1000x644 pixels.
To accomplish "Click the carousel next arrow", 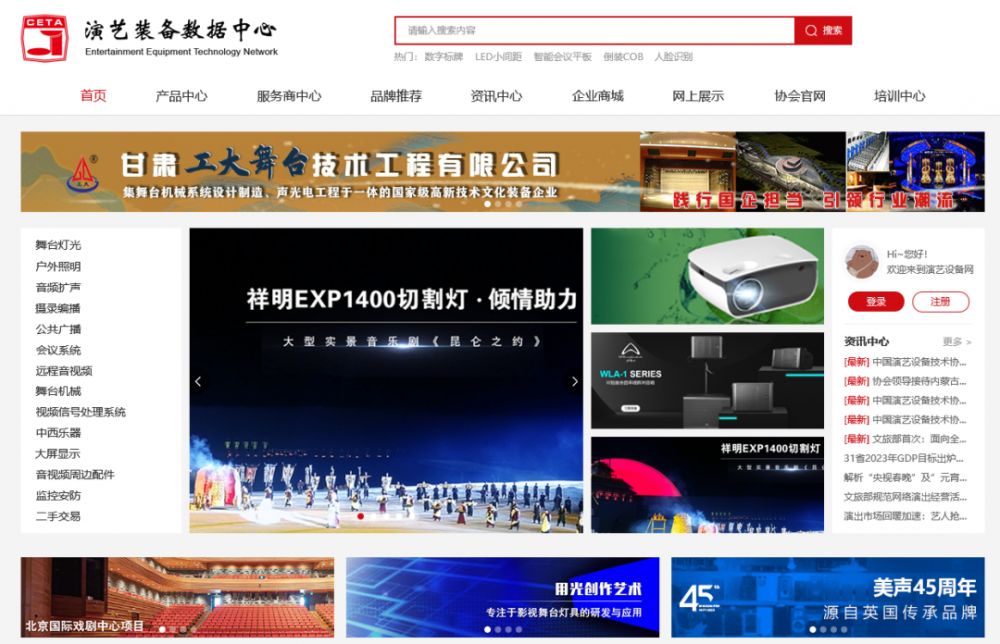I will click(575, 381).
